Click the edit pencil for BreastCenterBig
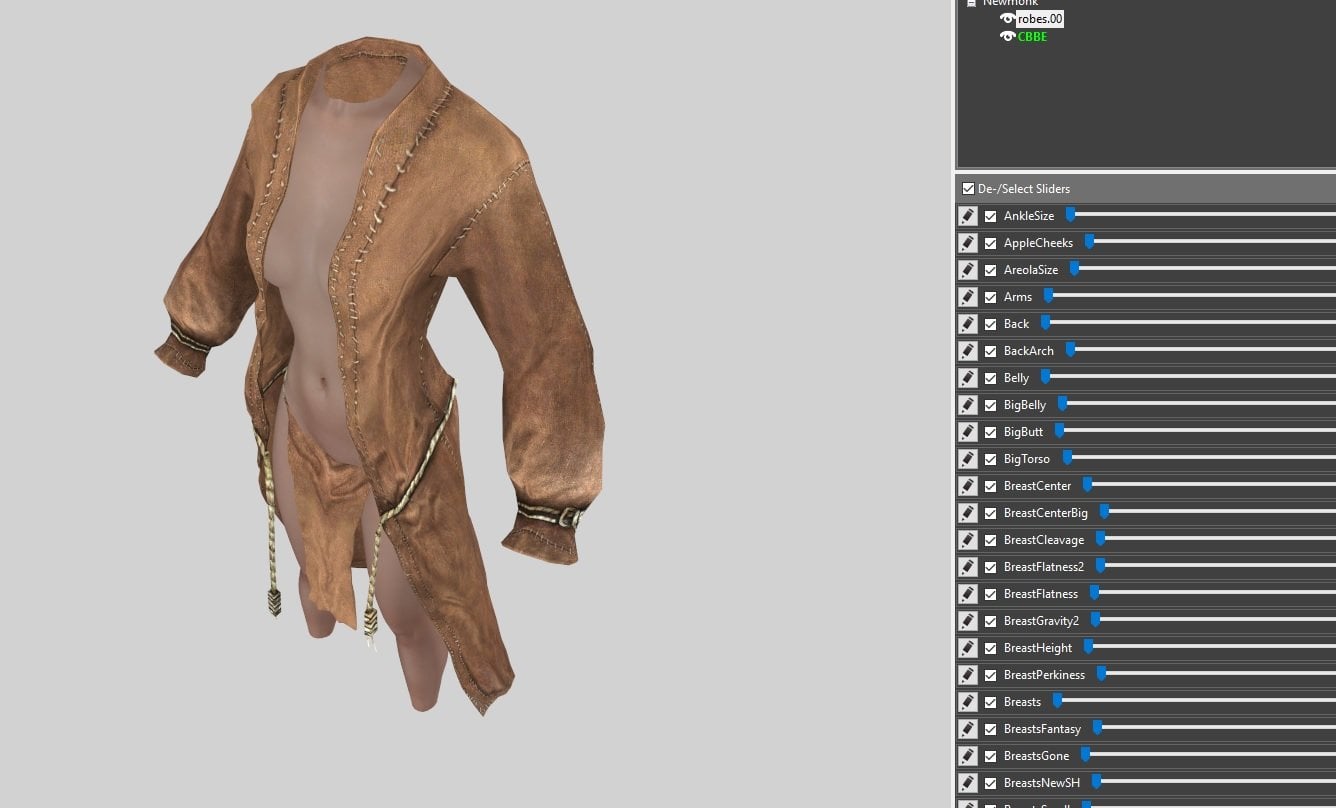 [x=967, y=513]
